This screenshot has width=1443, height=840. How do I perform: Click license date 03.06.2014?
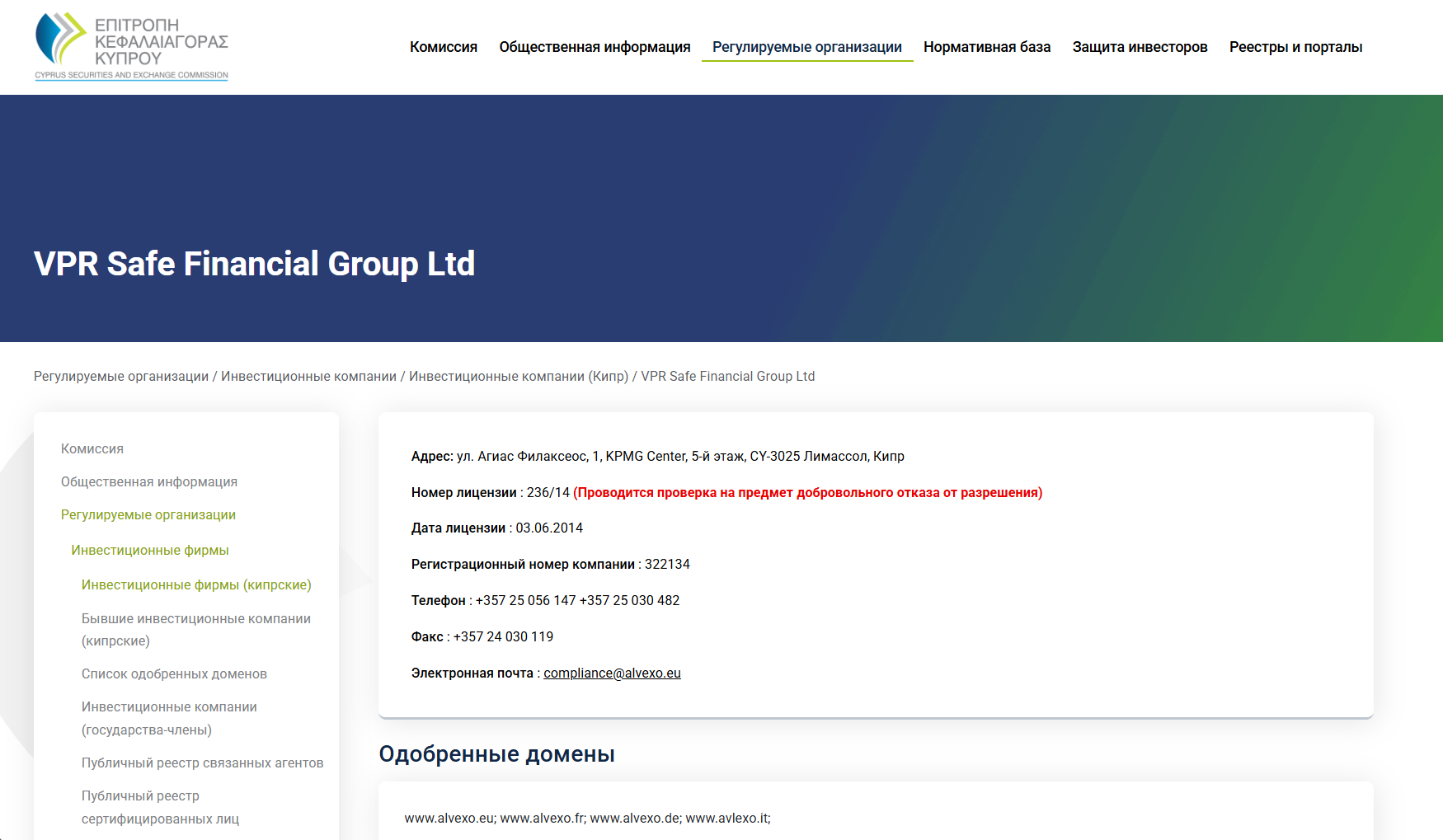point(549,528)
